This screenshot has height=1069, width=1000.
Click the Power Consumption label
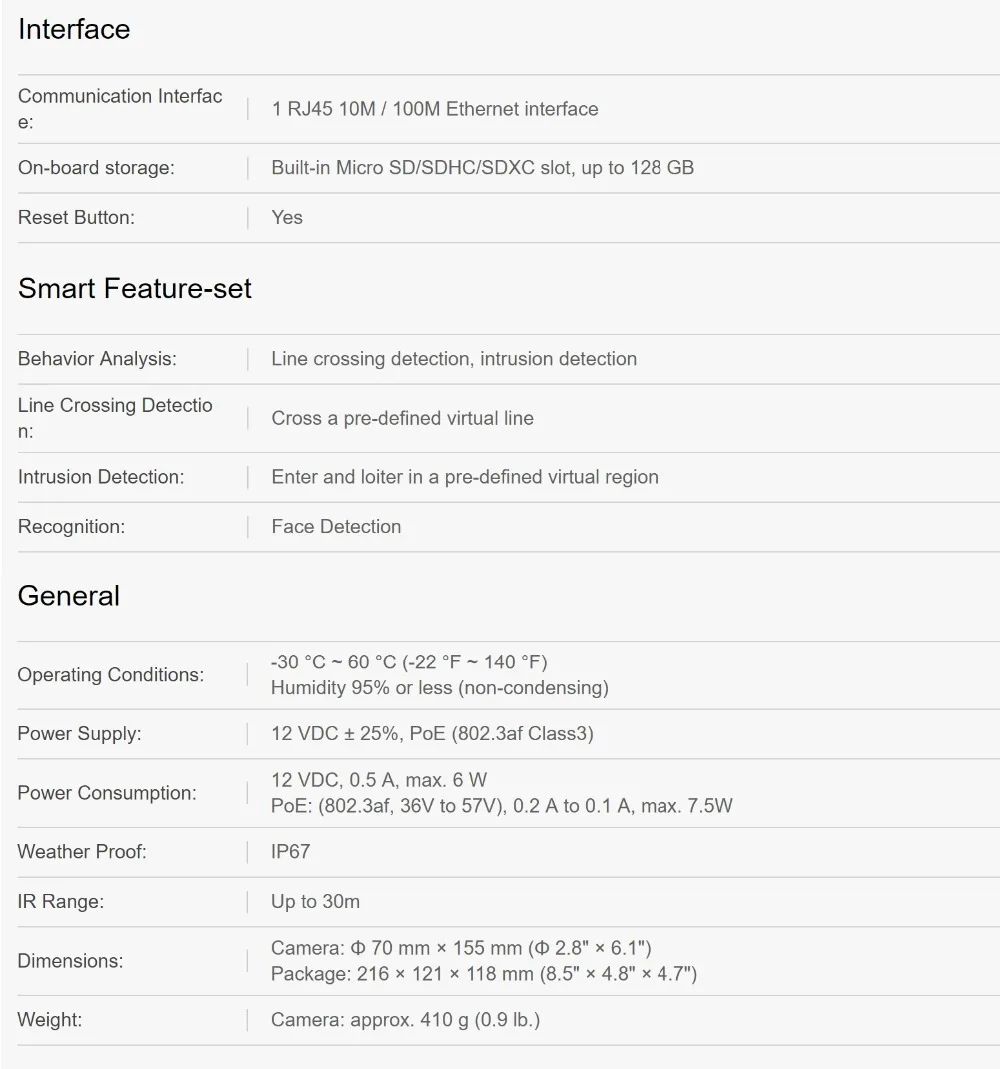(107, 793)
